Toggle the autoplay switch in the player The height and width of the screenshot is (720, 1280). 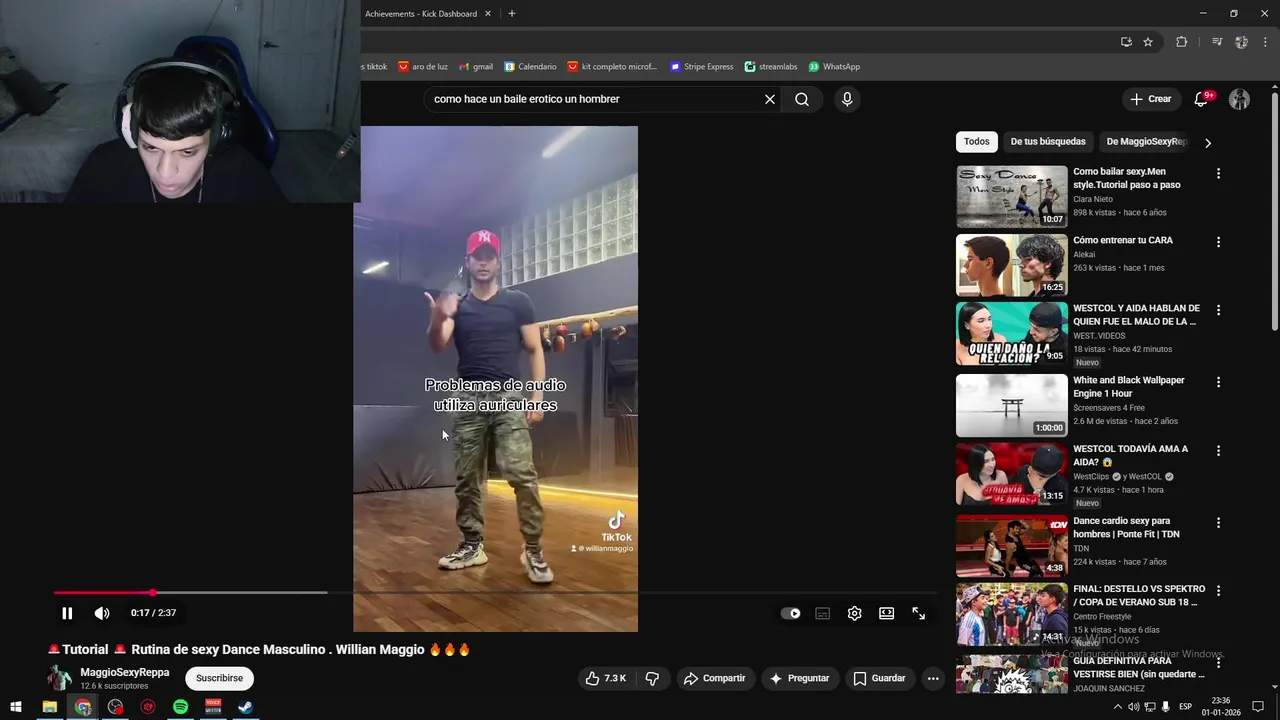point(790,614)
